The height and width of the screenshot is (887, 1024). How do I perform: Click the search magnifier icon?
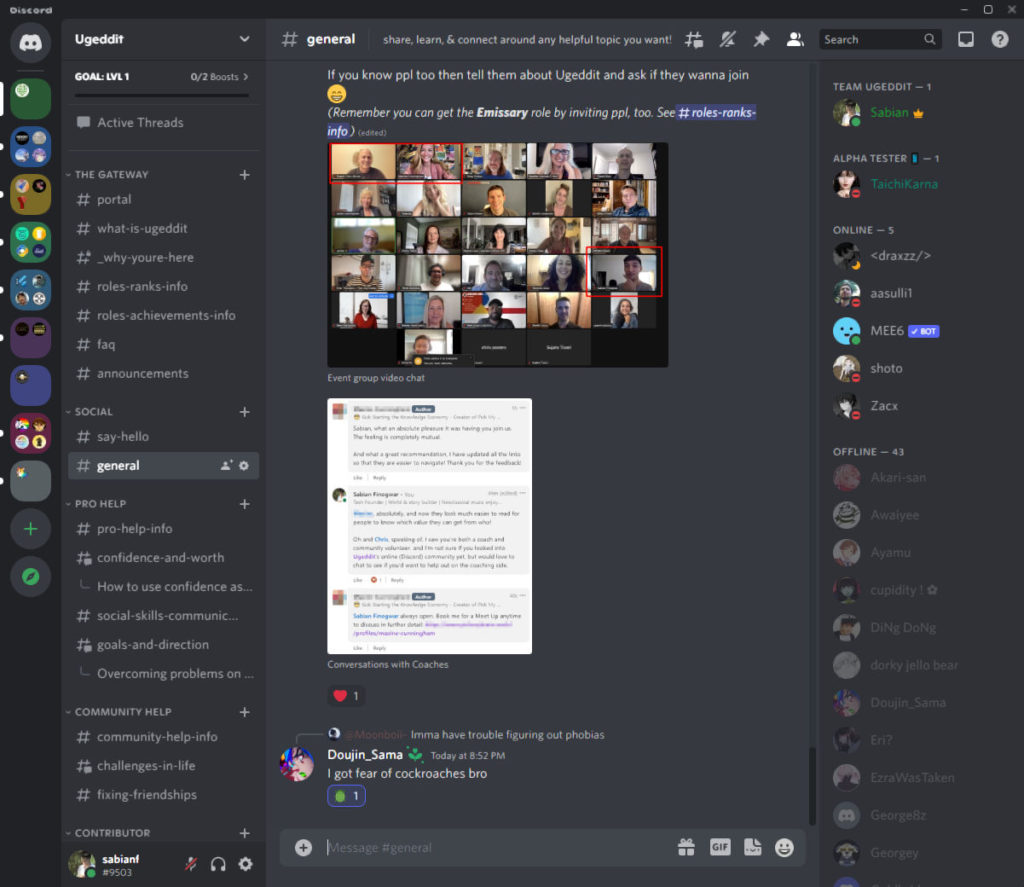[929, 40]
